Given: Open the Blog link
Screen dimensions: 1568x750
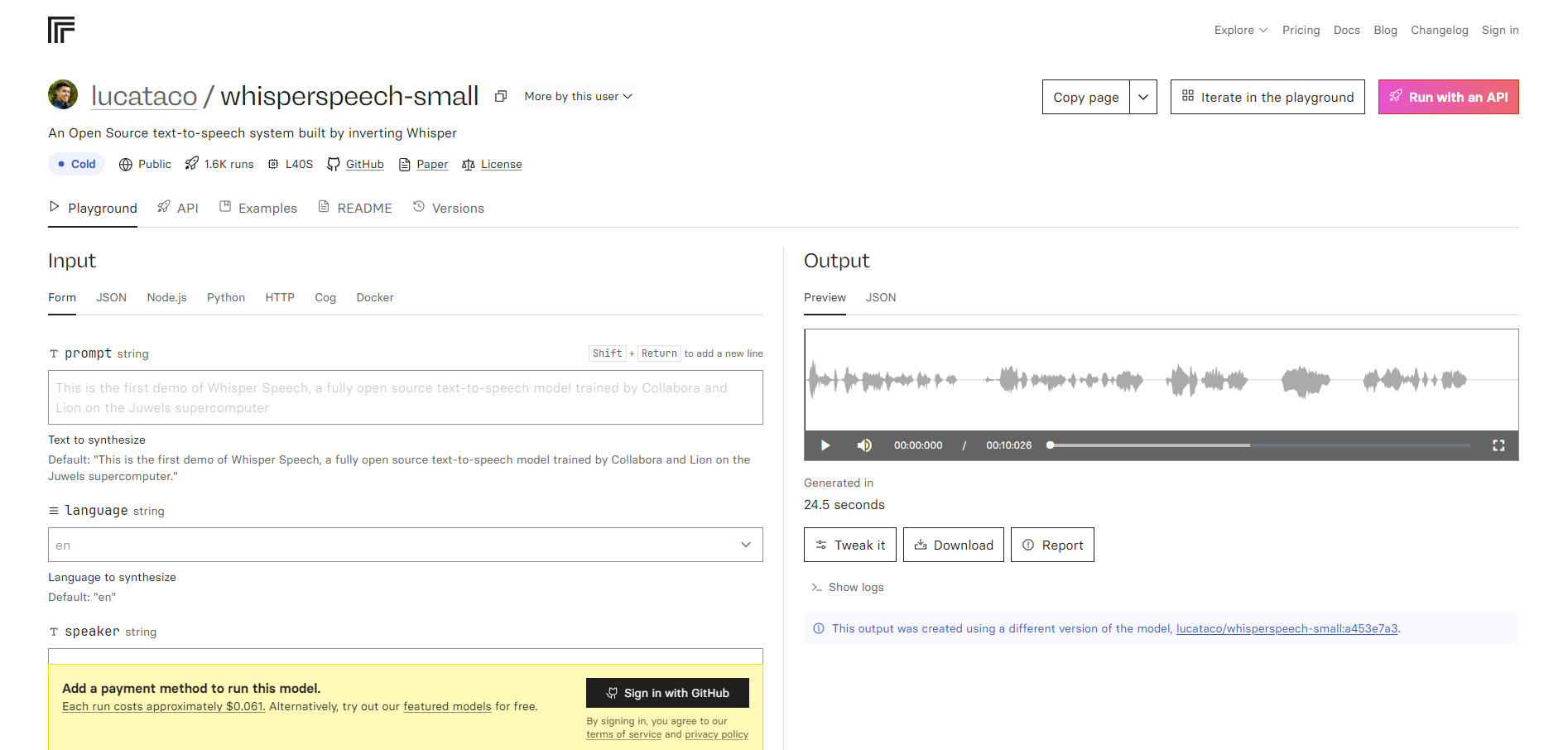Looking at the screenshot, I should pyautogui.click(x=1385, y=30).
